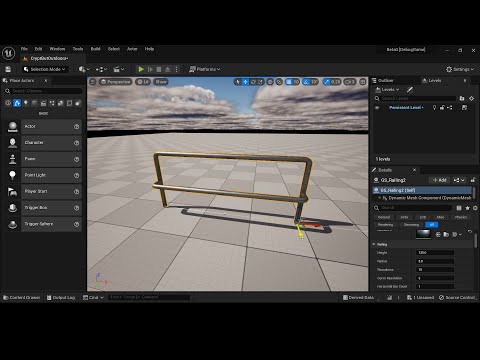Click the Unreal Engine logo icon
480x360 pixels.
coord(9,53)
